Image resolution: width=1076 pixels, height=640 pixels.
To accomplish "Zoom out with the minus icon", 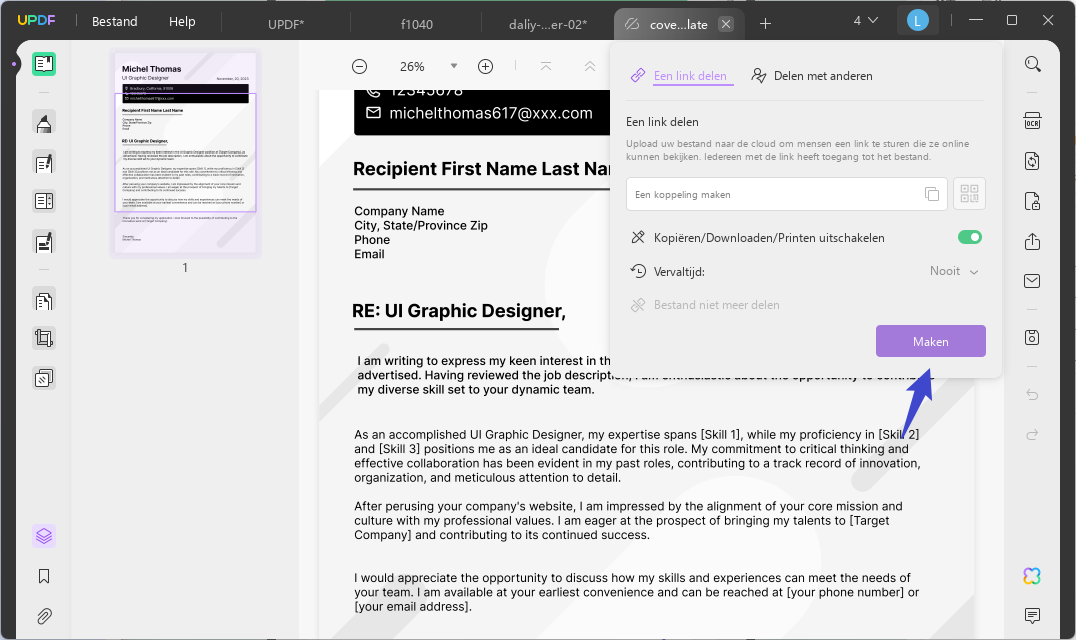I will coord(360,67).
